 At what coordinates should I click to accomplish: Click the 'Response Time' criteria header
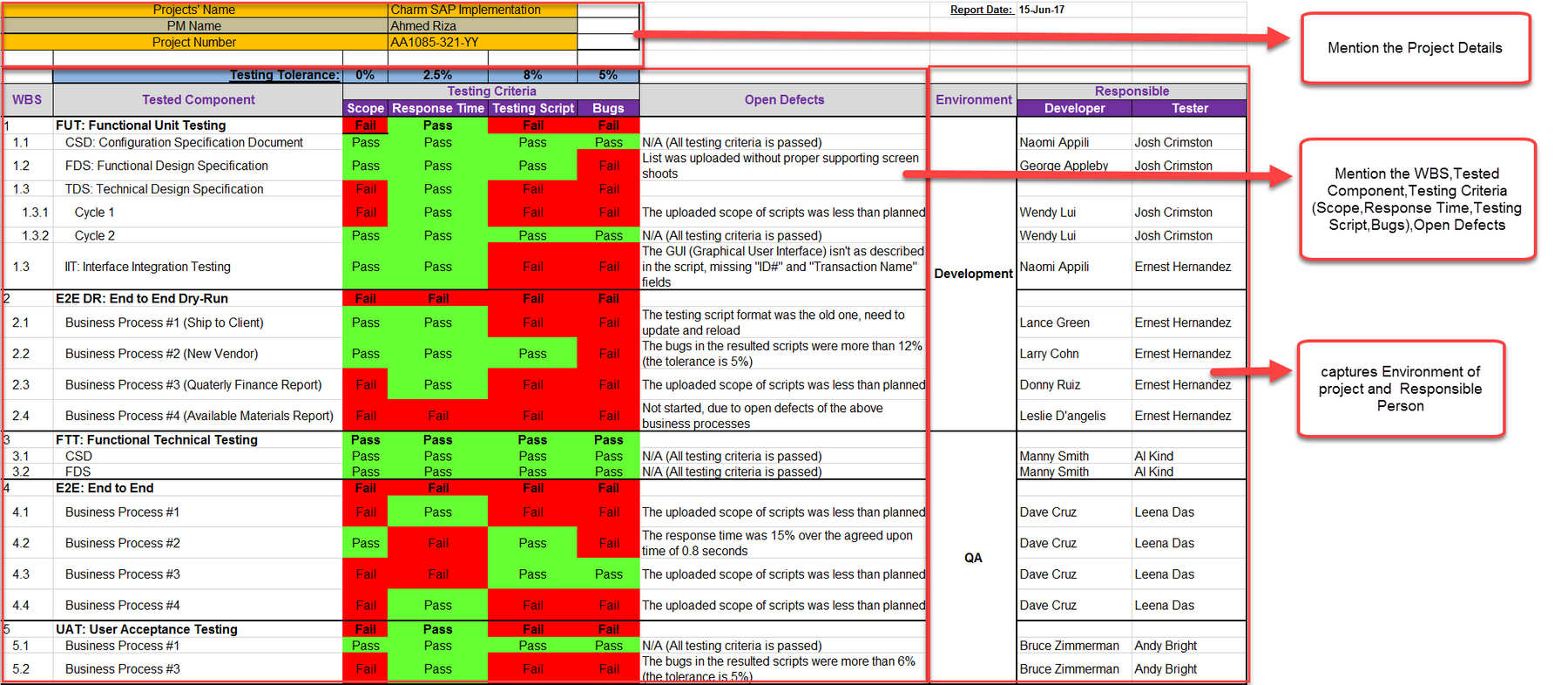click(x=437, y=108)
